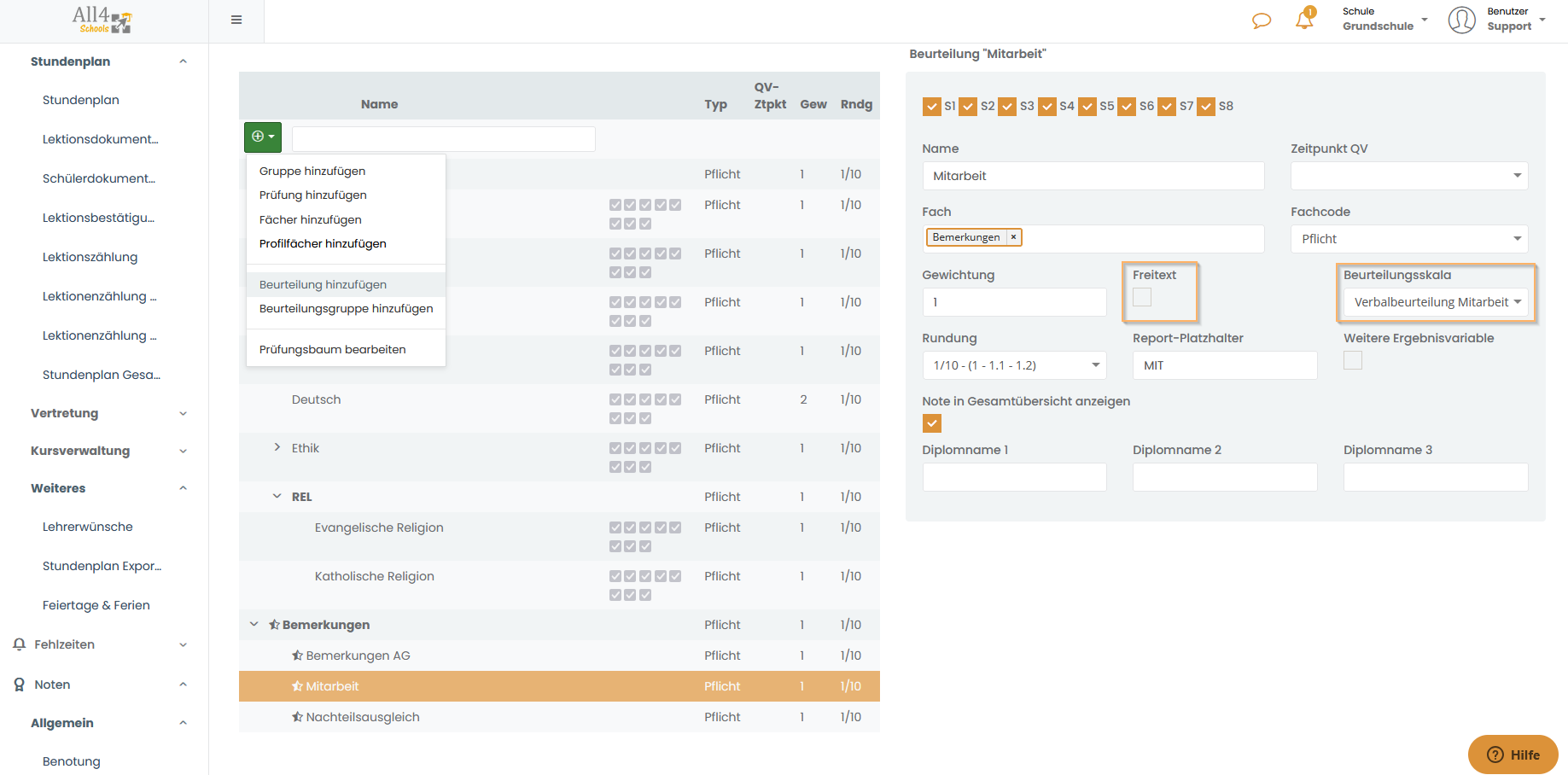The image size is (1568, 775).
Task: Toggle the S1 checkbox
Action: point(931,106)
